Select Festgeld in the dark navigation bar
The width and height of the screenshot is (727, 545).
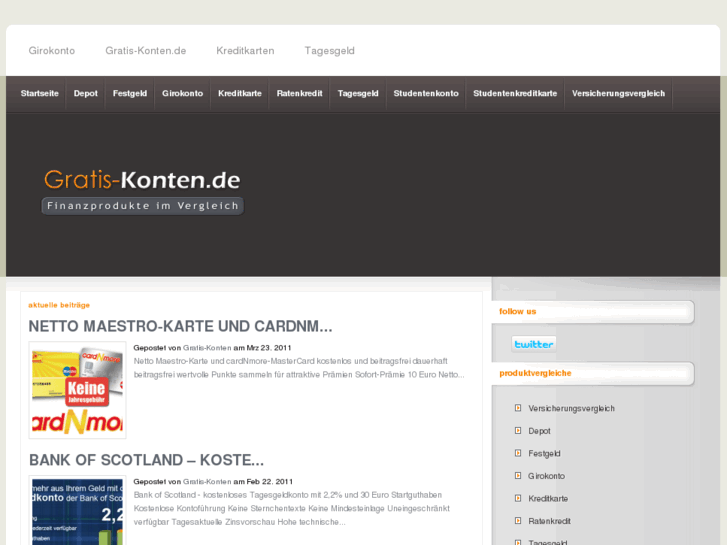point(130,93)
